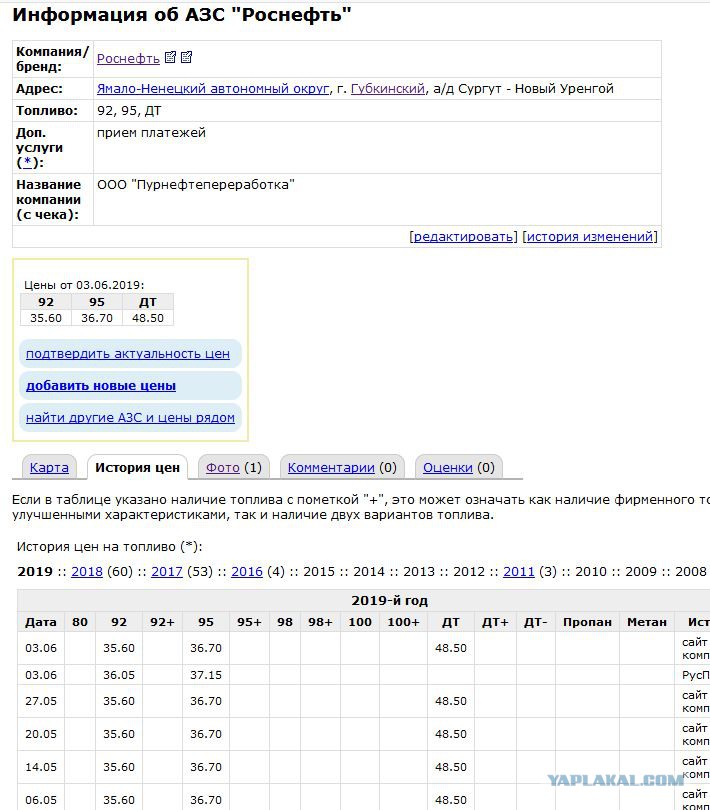Open the Роснефть company link

[128, 58]
